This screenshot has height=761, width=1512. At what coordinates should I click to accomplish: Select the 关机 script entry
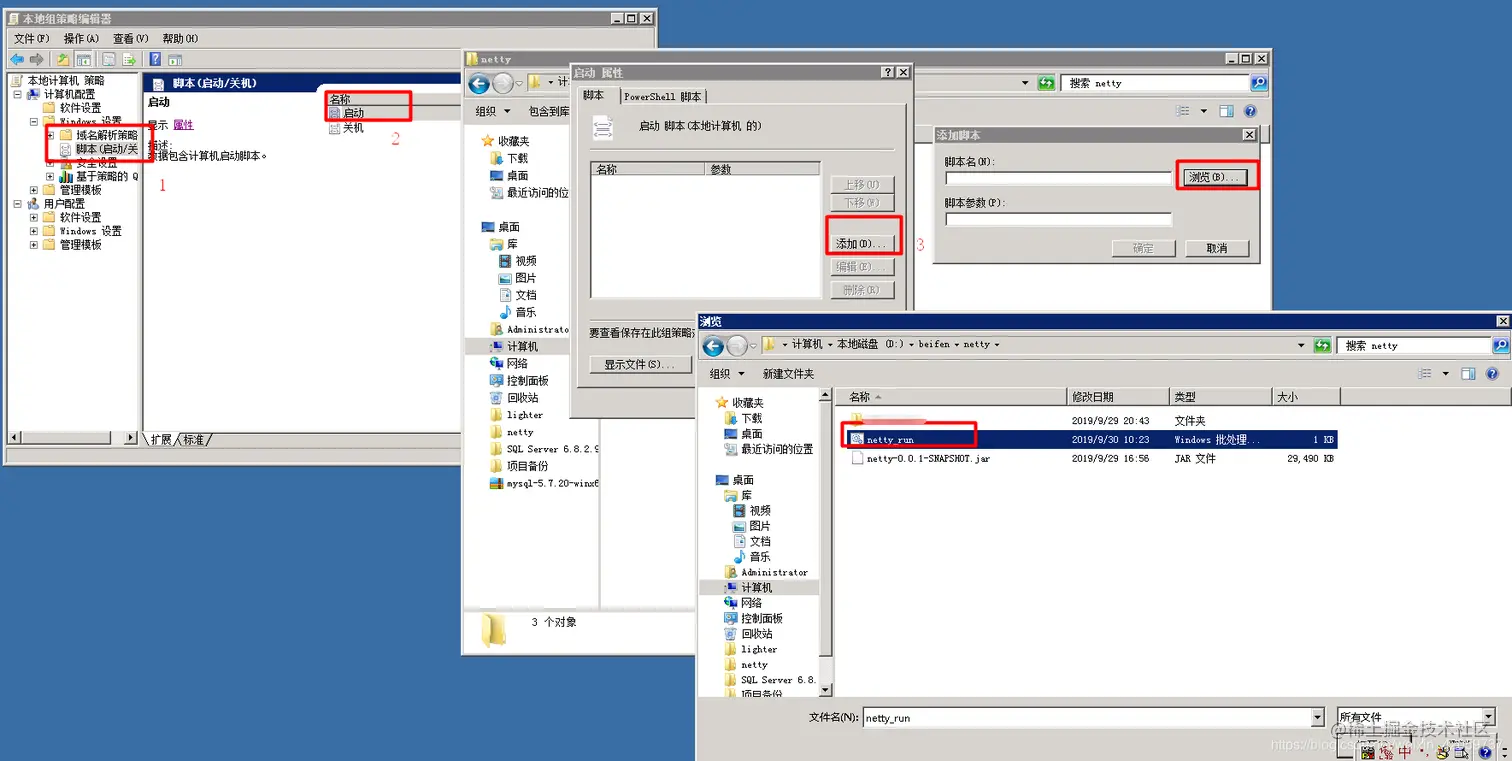353,128
